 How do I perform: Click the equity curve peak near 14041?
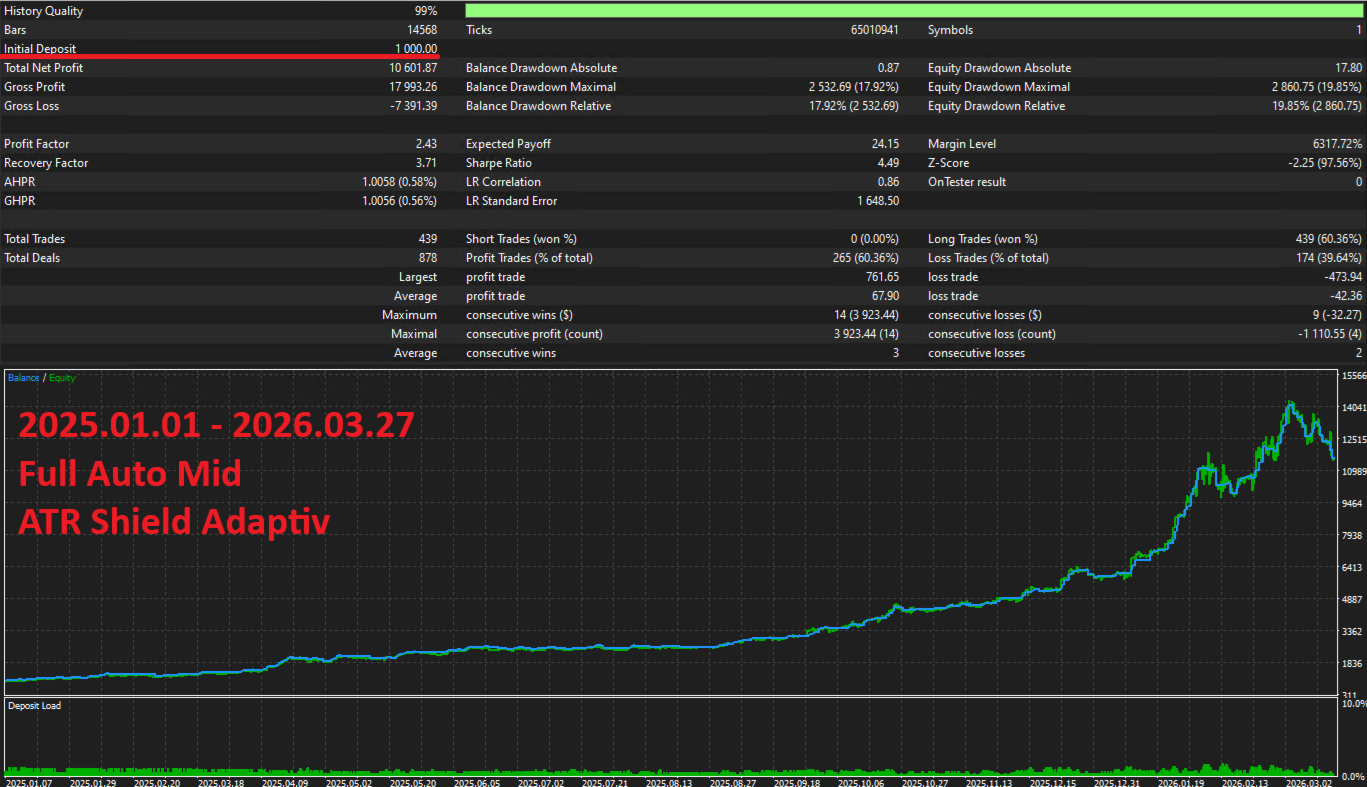(x=1290, y=404)
